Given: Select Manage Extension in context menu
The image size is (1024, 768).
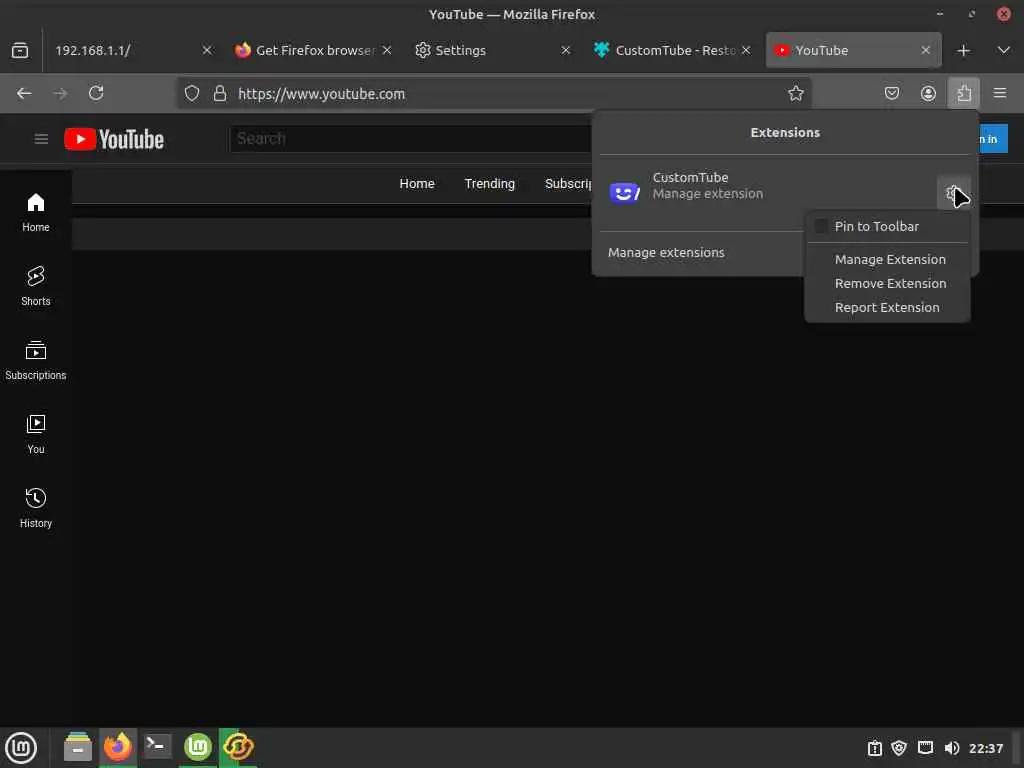Looking at the screenshot, I should (x=889, y=259).
